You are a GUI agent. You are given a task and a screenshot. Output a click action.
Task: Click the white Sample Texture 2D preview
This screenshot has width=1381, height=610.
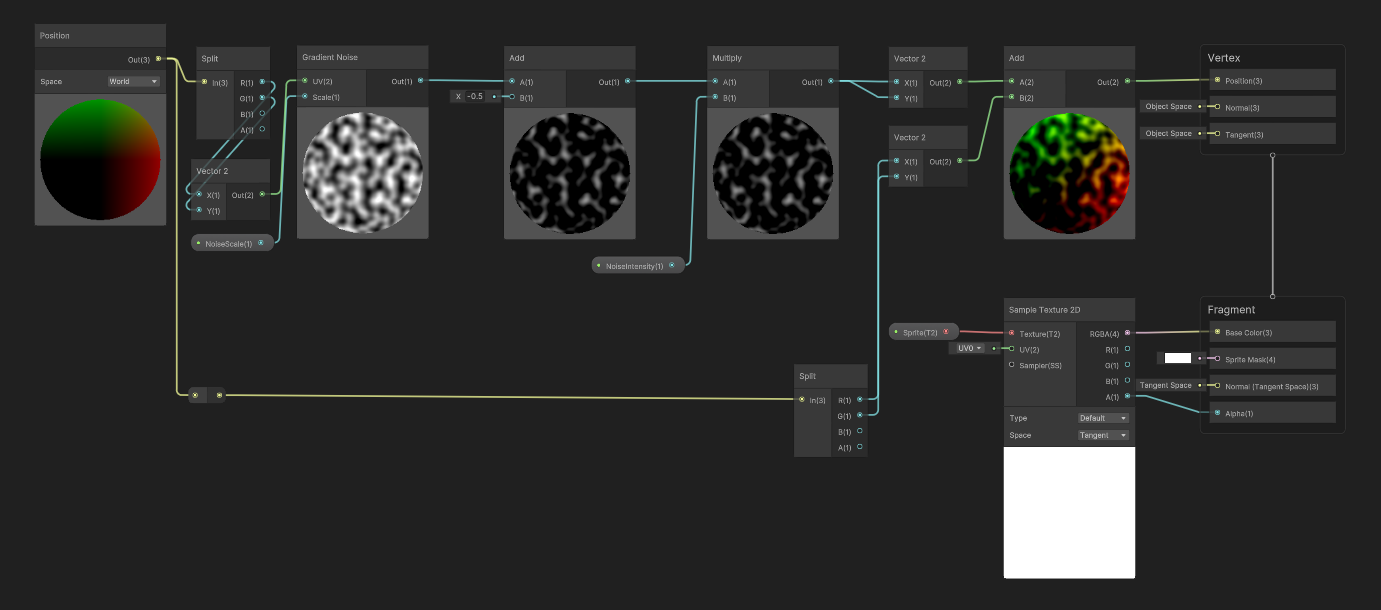point(1069,512)
